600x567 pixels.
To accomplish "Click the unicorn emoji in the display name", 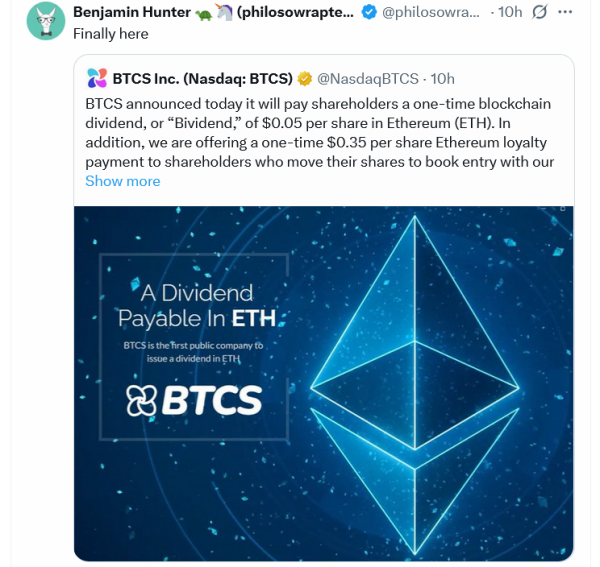I will point(225,12).
